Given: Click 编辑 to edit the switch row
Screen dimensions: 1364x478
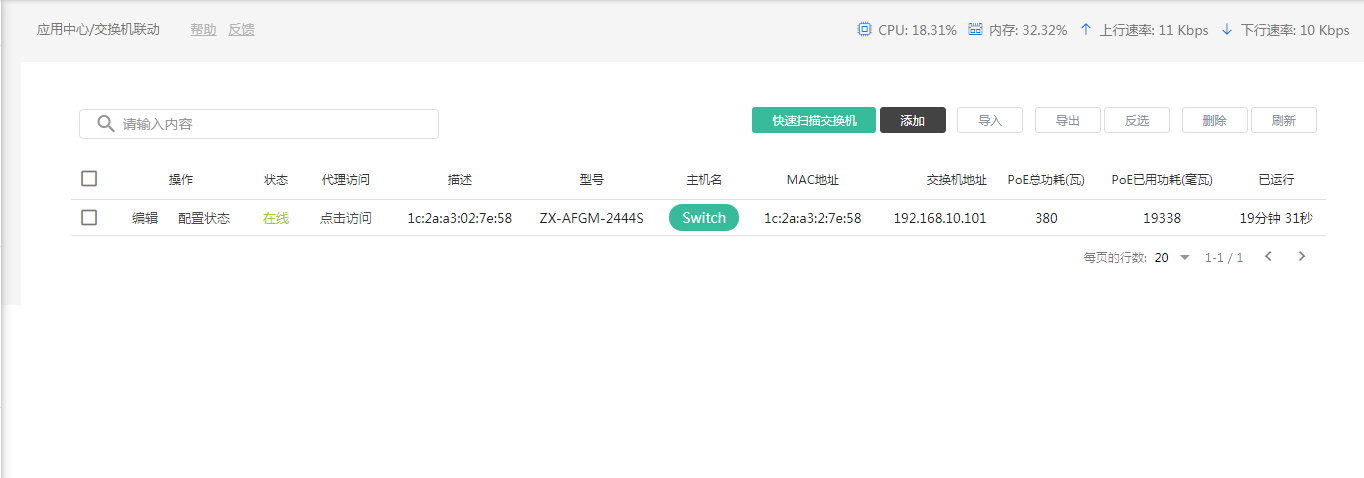Looking at the screenshot, I should pyautogui.click(x=145, y=218).
